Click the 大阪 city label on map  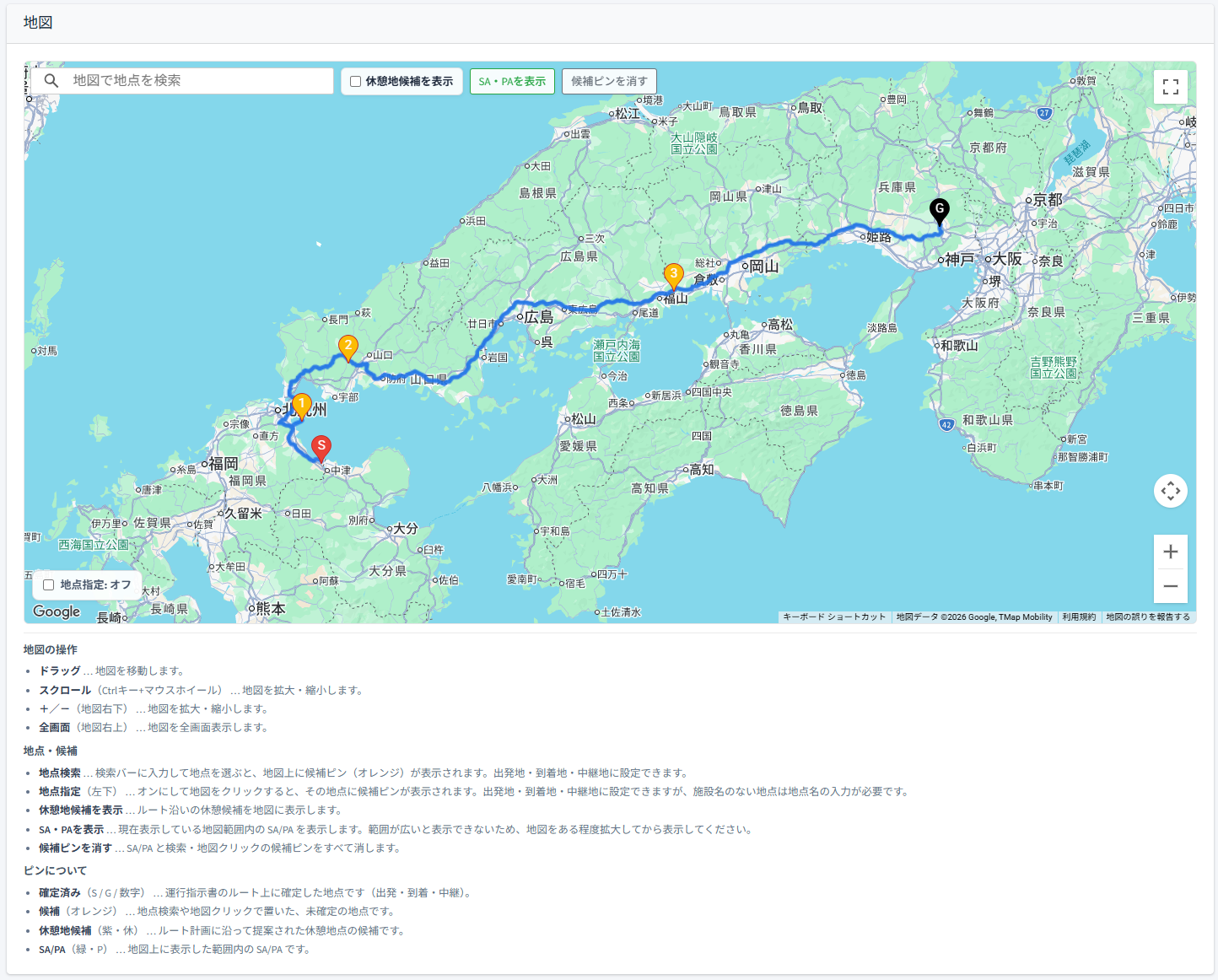1007,259
